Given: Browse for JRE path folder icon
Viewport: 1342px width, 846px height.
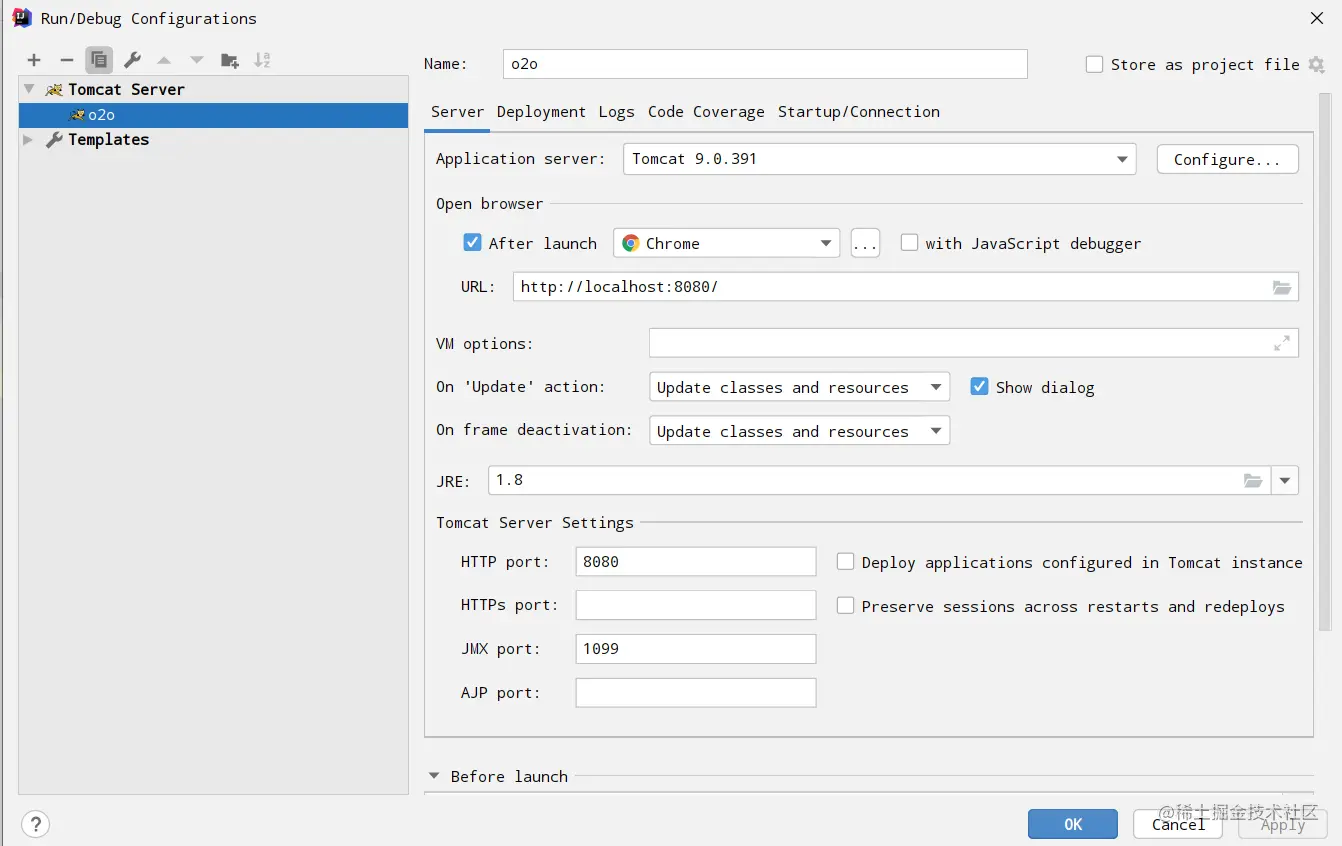Looking at the screenshot, I should tap(1253, 481).
